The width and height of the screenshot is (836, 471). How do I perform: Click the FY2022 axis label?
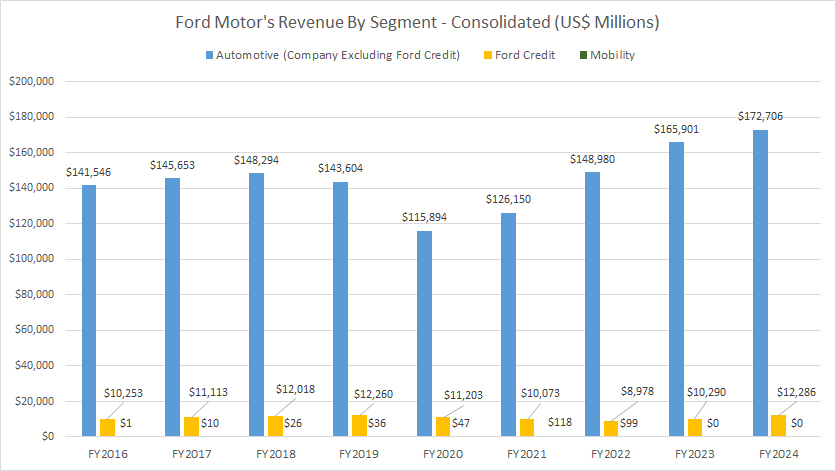(x=611, y=454)
